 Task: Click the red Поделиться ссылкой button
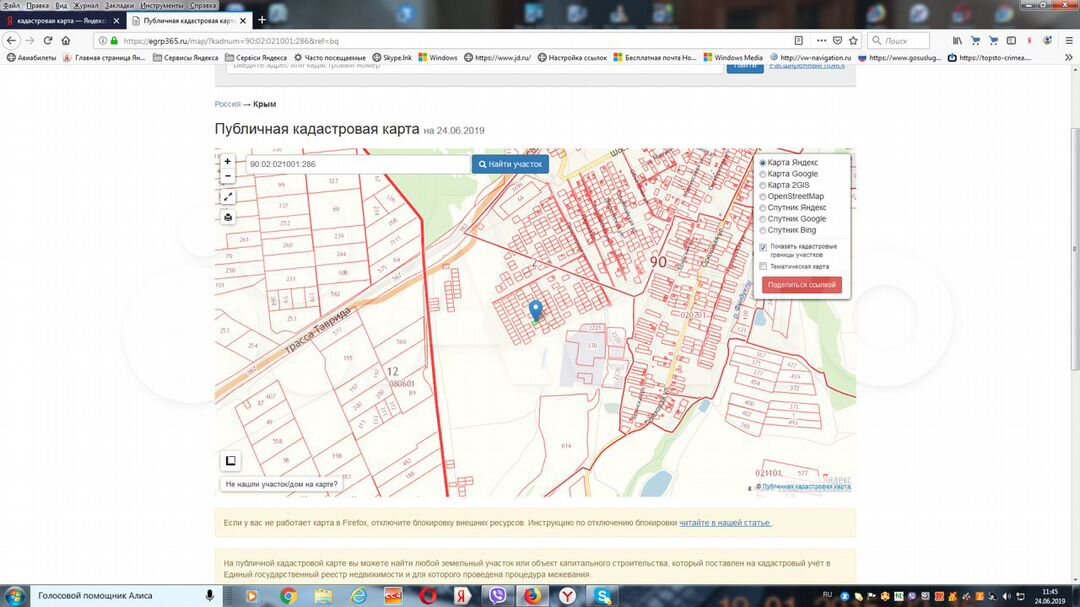[801, 285]
